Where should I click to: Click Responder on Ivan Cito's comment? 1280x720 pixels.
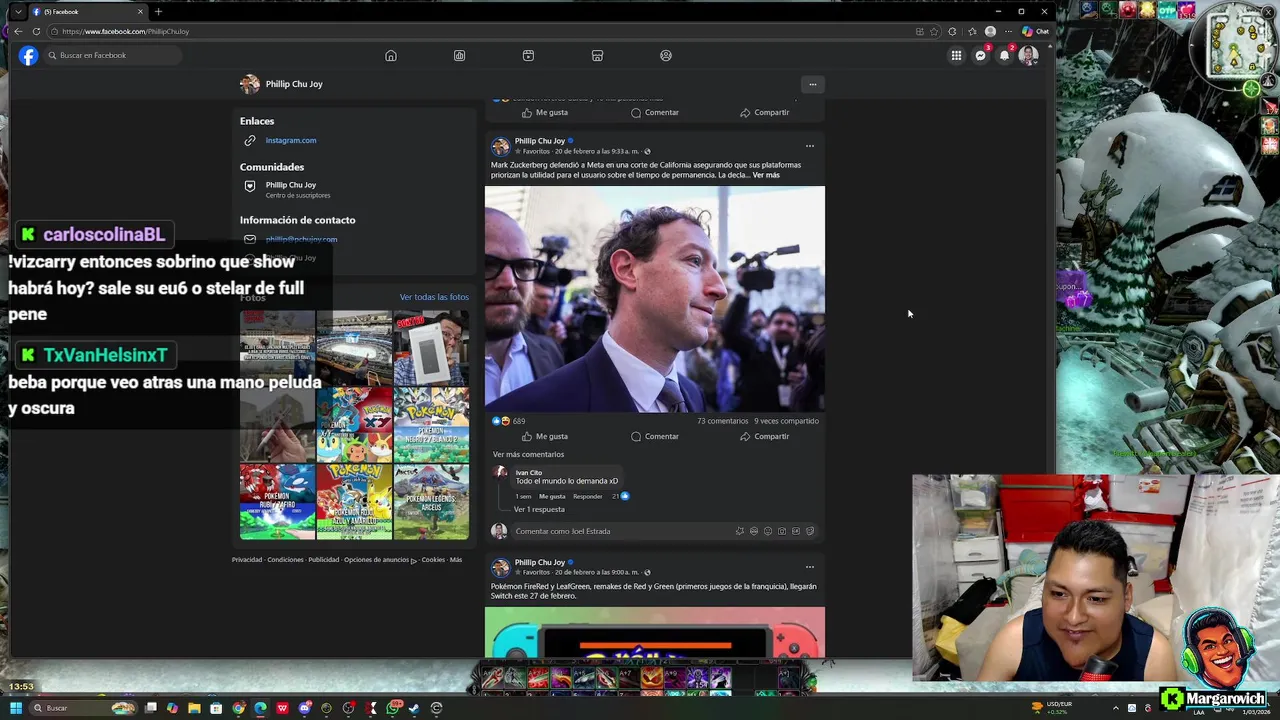[588, 496]
